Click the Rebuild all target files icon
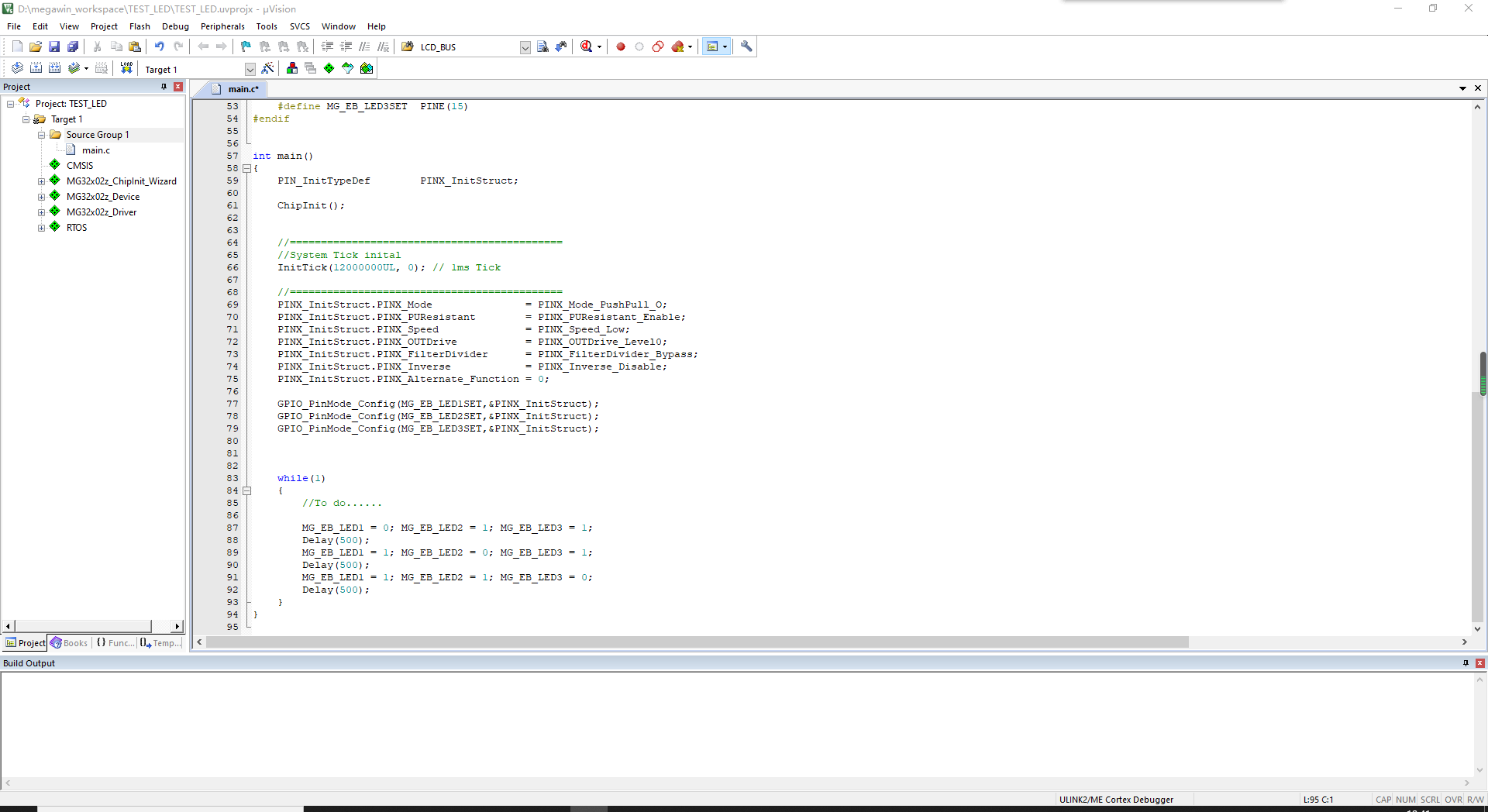The image size is (1488, 812). pyautogui.click(x=54, y=68)
